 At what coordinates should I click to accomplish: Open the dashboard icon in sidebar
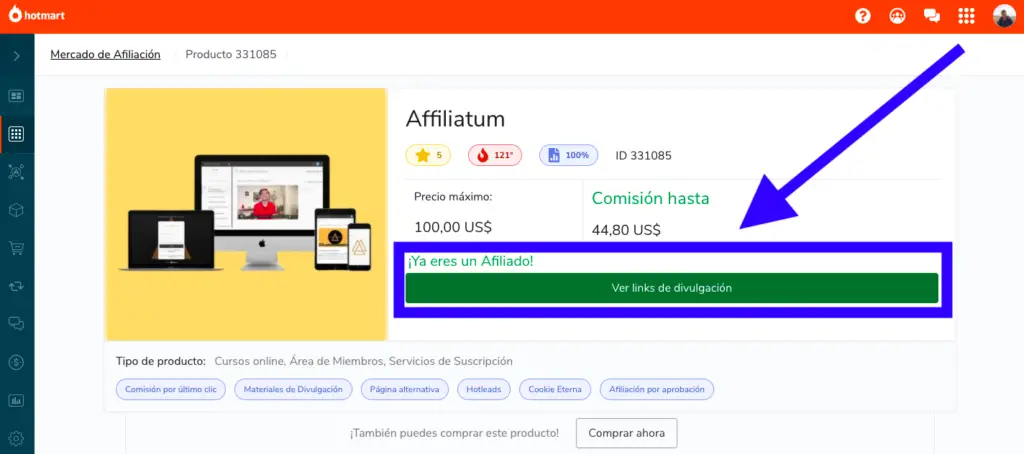(16, 96)
